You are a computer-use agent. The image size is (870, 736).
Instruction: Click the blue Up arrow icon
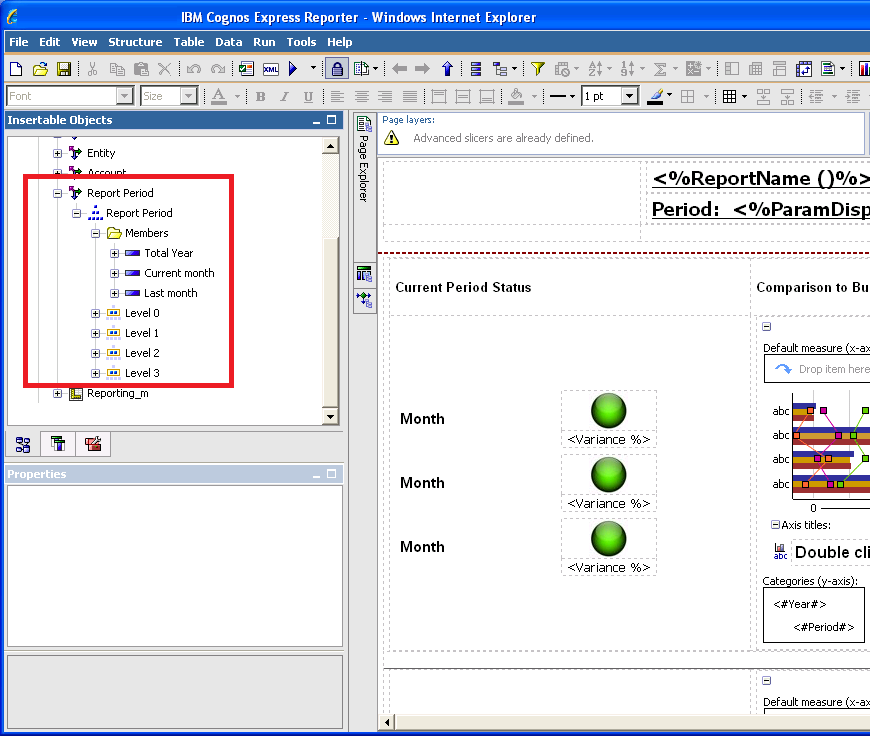click(447, 69)
